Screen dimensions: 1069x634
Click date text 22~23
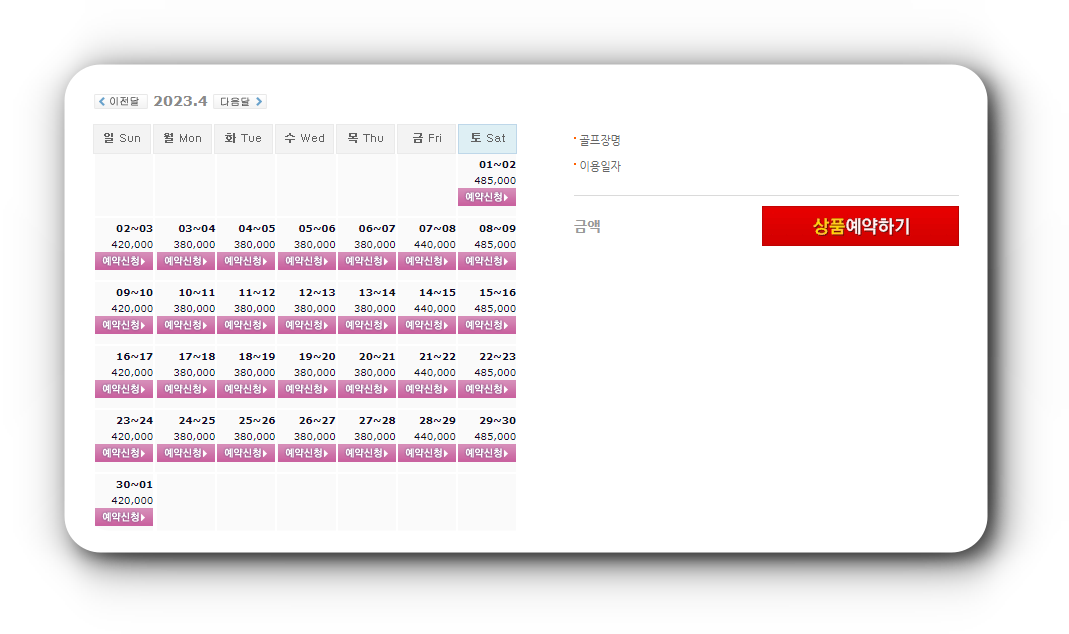tap(498, 357)
